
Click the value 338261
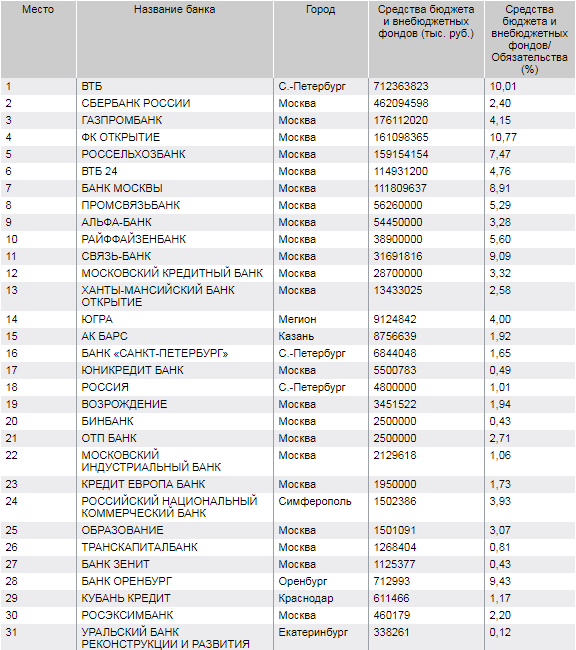coord(391,633)
